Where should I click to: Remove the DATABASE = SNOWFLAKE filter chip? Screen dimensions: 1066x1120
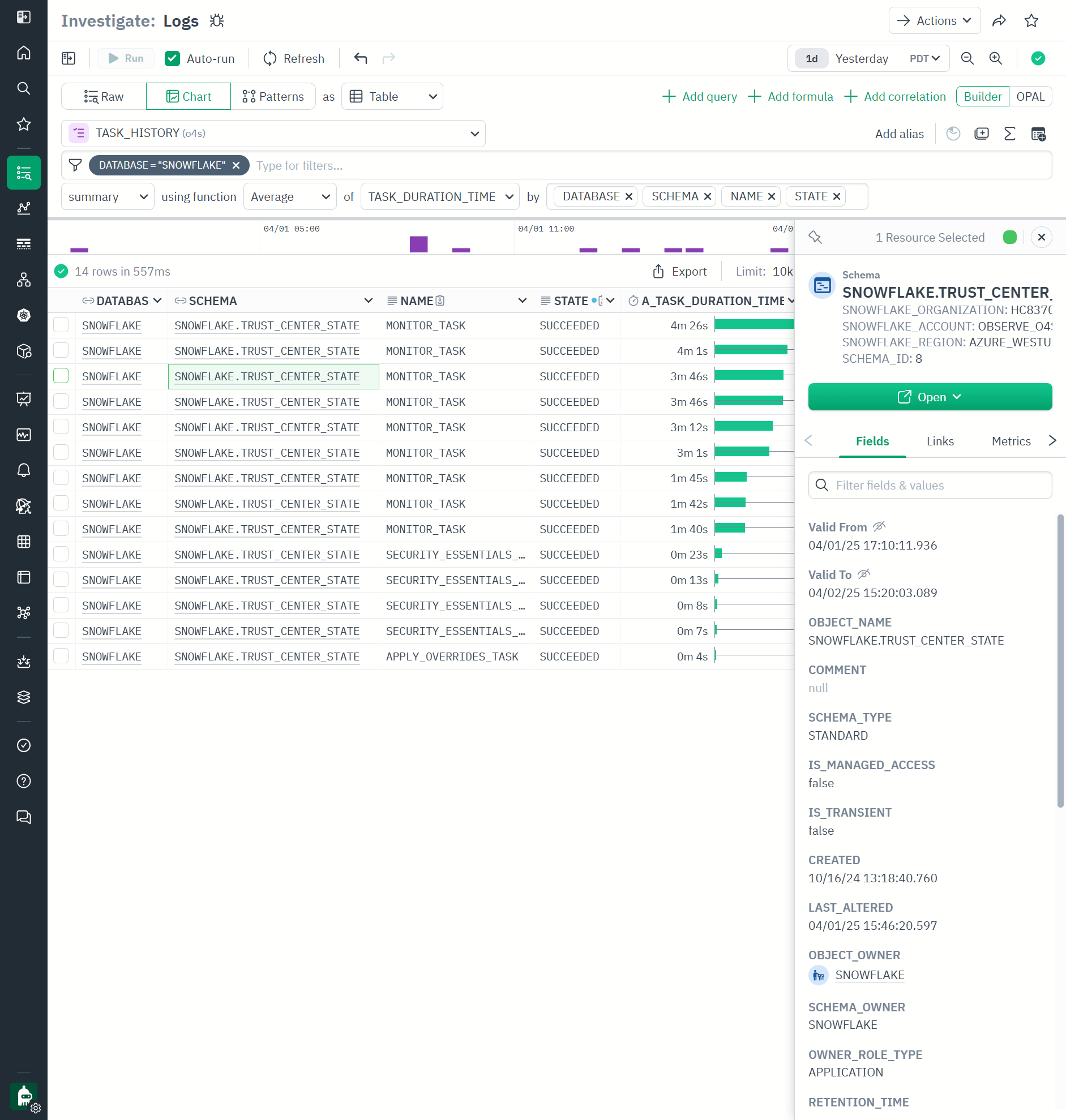pyautogui.click(x=236, y=165)
